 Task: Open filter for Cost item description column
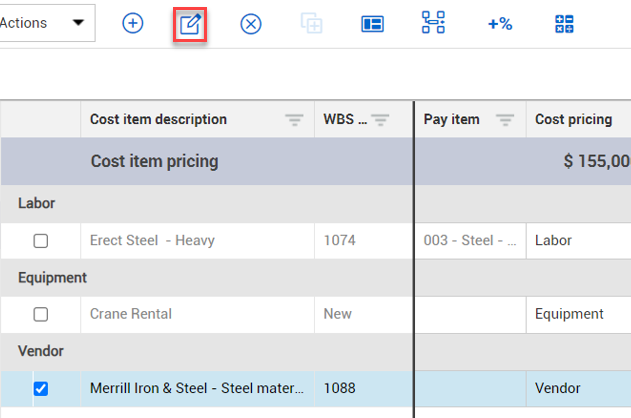pyautogui.click(x=294, y=120)
